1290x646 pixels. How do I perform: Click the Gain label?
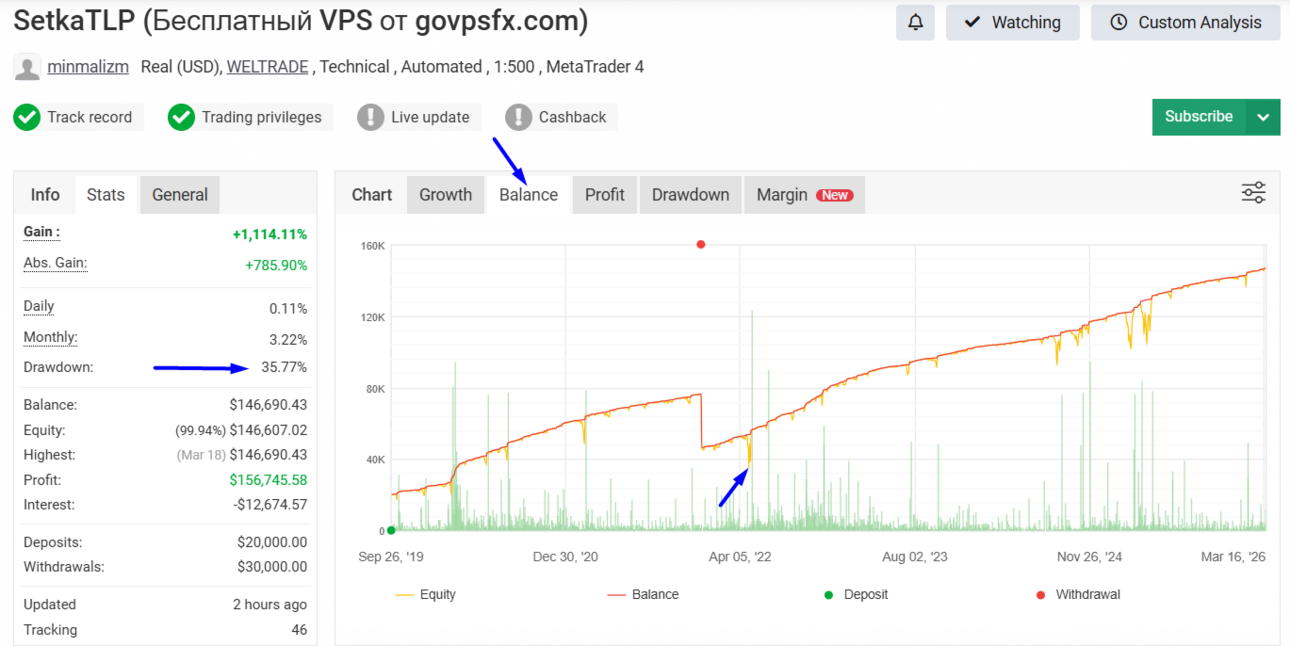pyautogui.click(x=42, y=232)
